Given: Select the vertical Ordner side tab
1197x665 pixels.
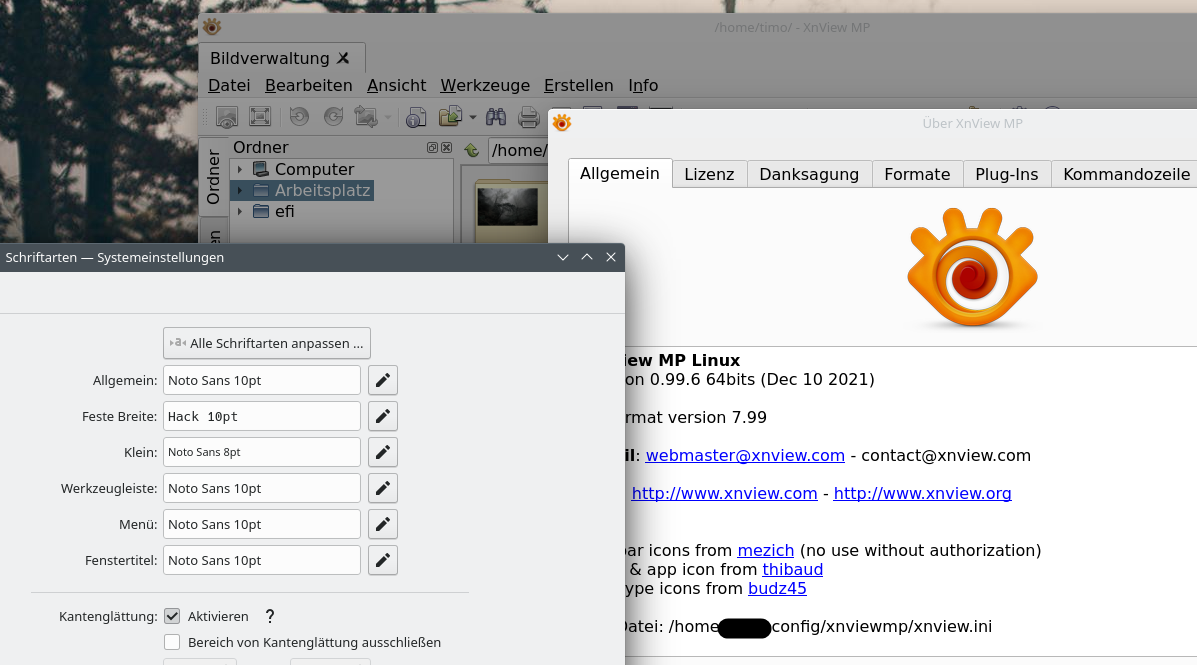Looking at the screenshot, I should 213,177.
